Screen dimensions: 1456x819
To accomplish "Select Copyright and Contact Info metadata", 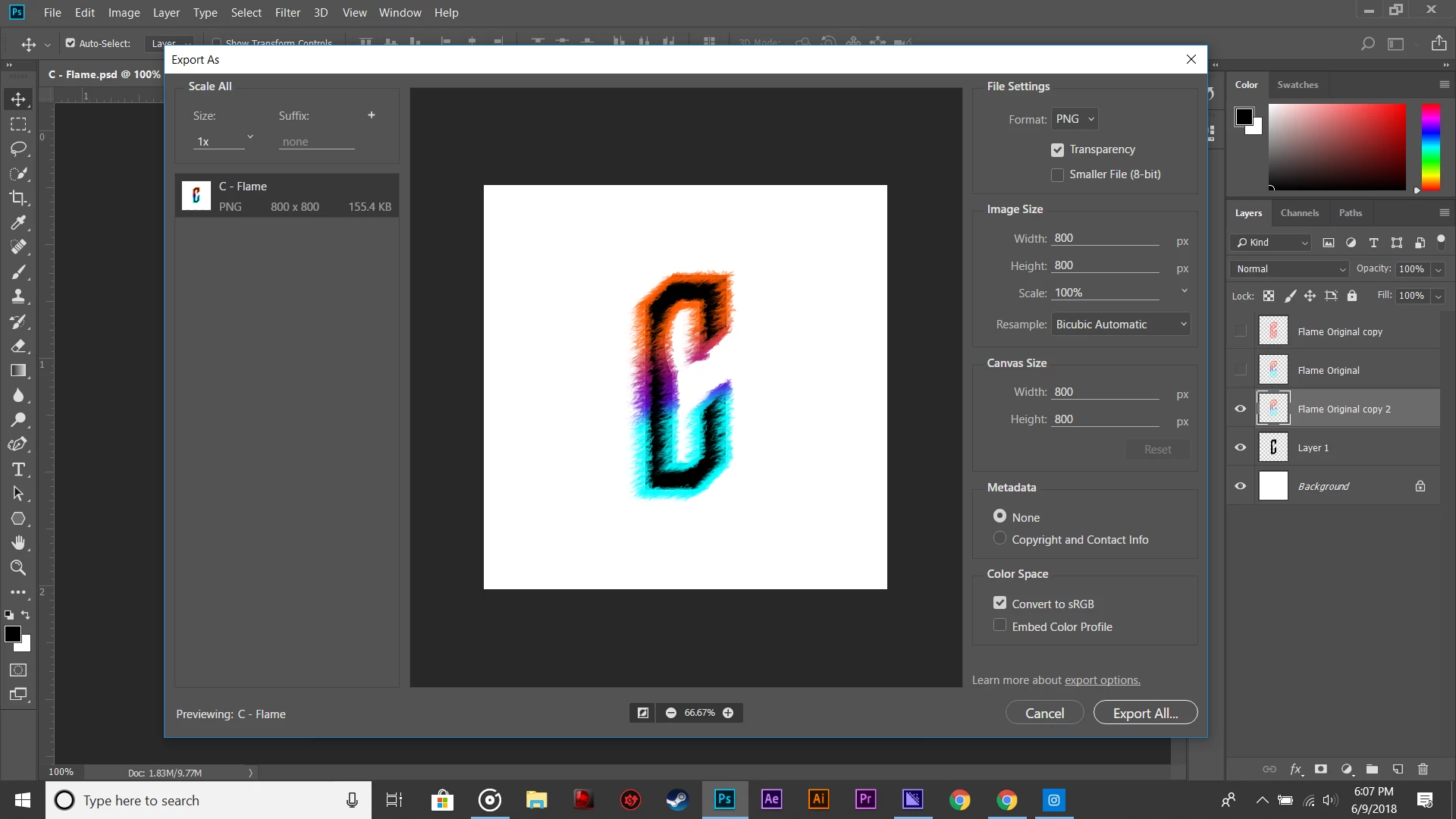I will 999,538.
